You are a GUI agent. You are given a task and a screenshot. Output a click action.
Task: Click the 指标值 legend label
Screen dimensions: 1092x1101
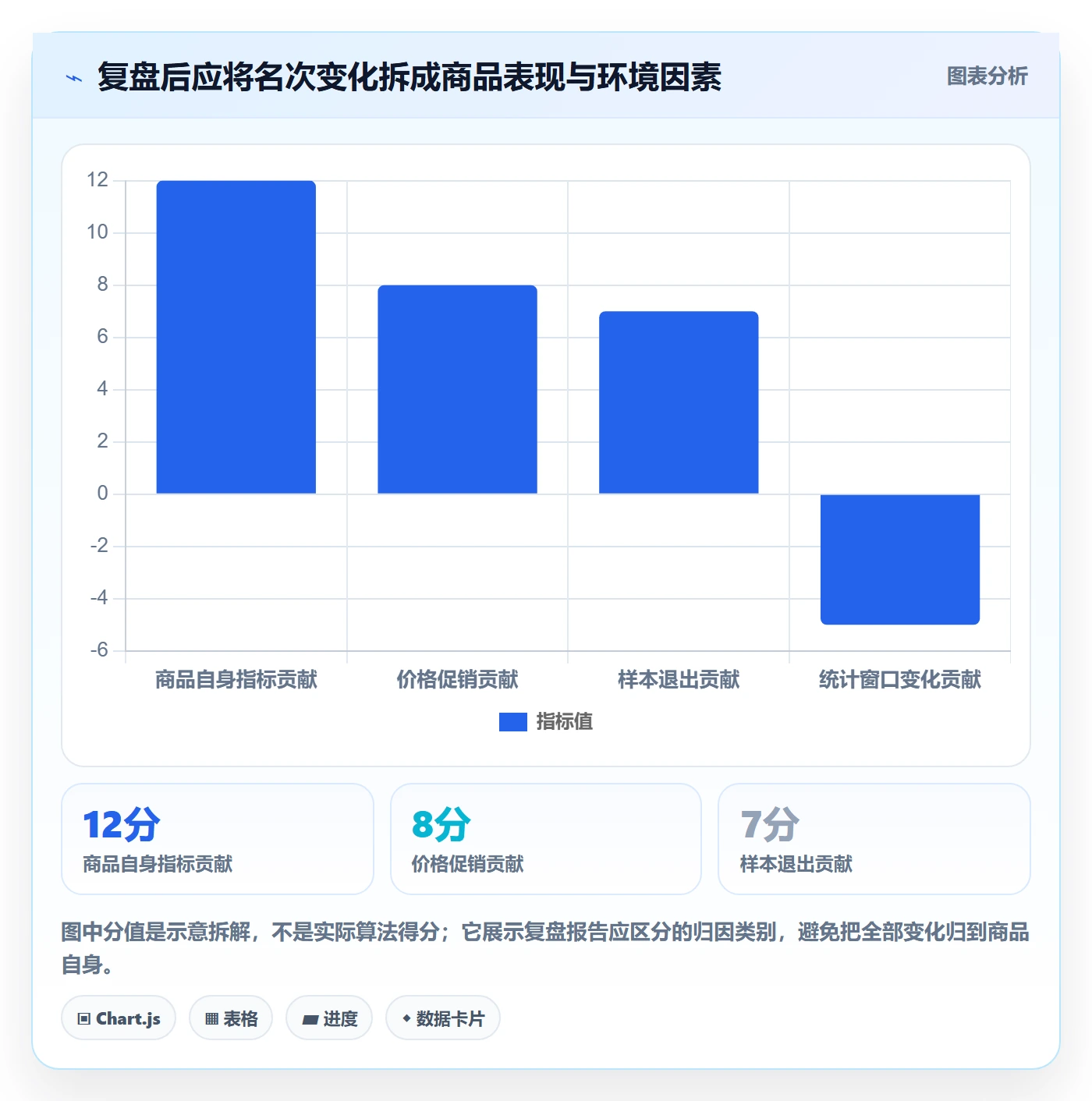point(565,722)
